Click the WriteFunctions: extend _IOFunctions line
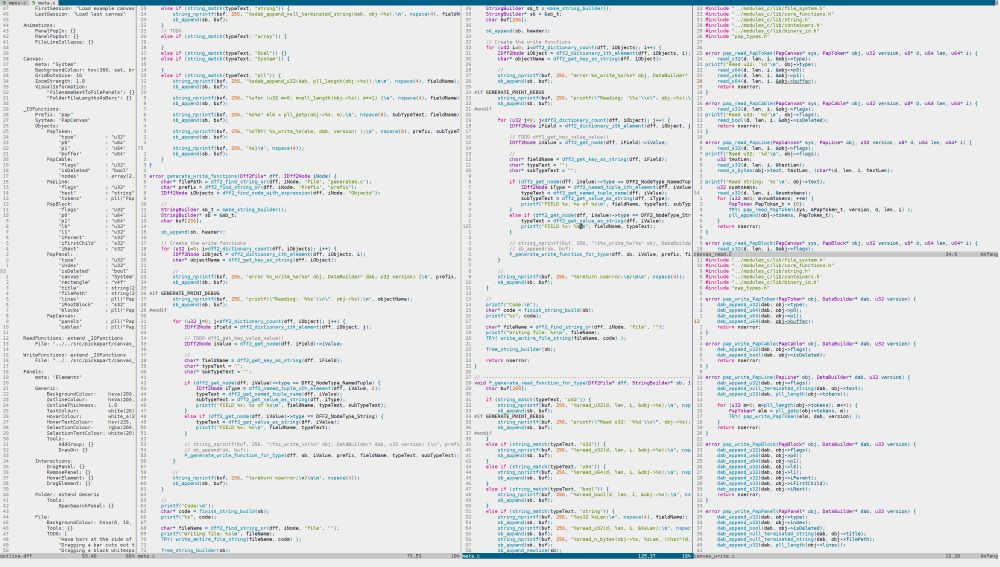The width and height of the screenshot is (1000, 567). (x=74, y=355)
